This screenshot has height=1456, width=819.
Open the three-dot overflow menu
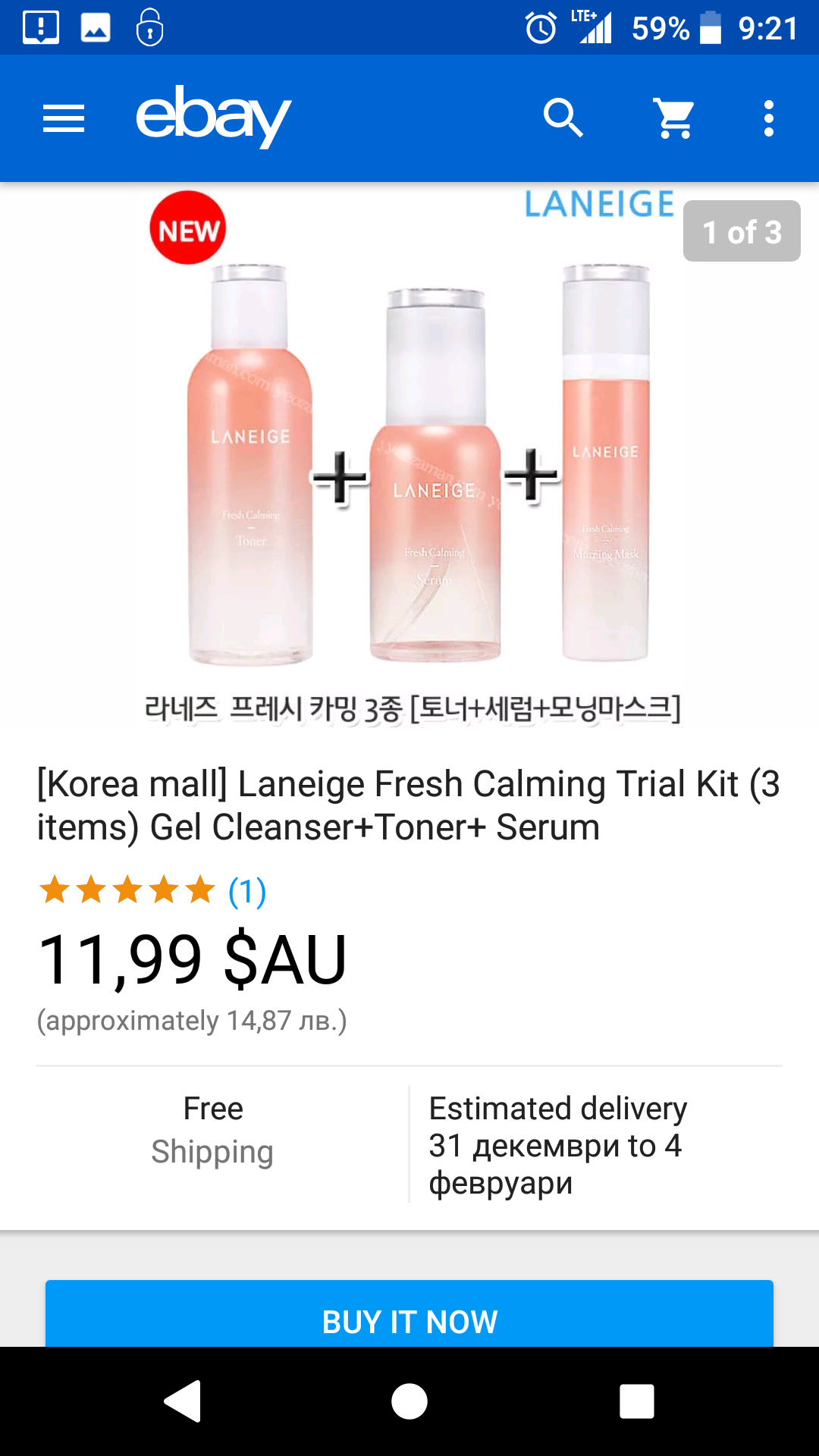[769, 119]
